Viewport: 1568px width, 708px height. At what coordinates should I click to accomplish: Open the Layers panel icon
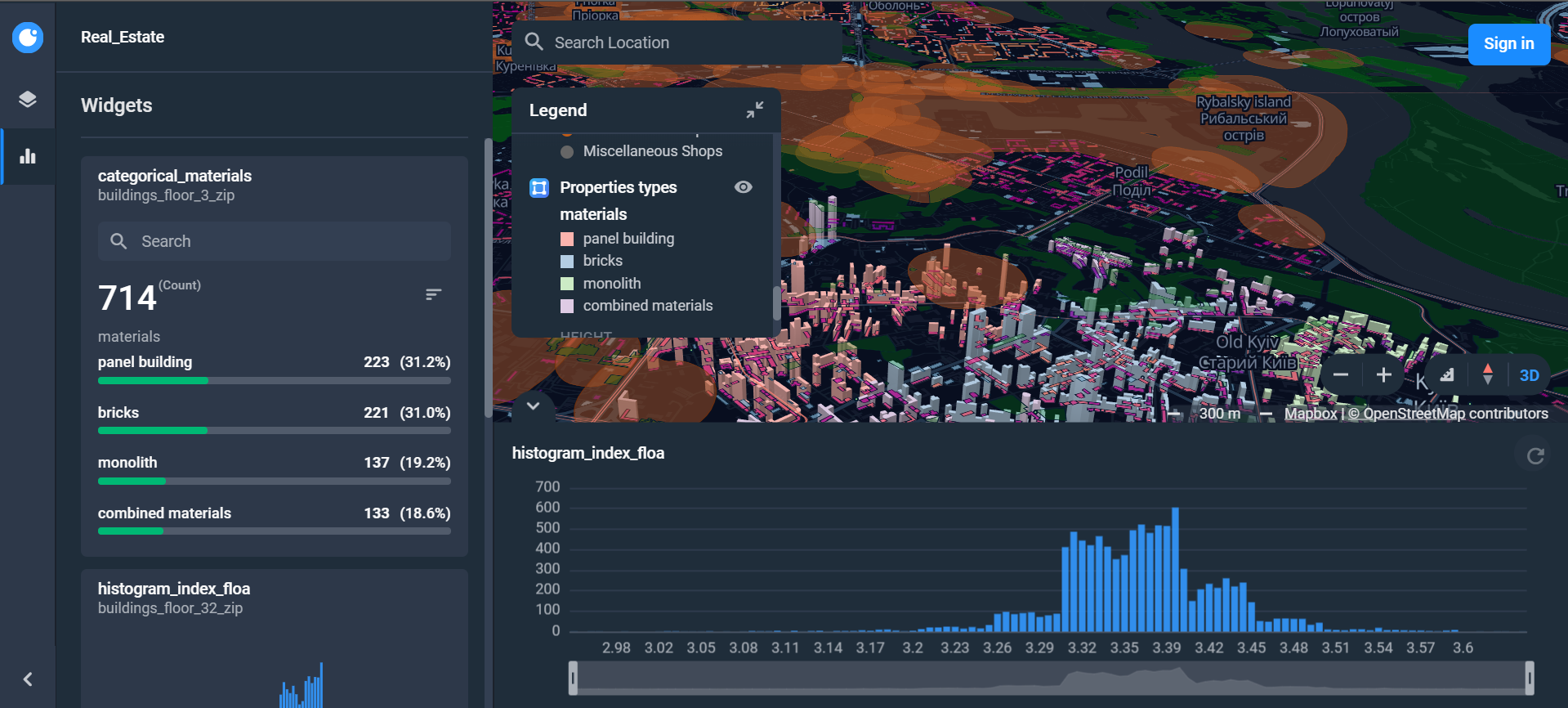[28, 100]
